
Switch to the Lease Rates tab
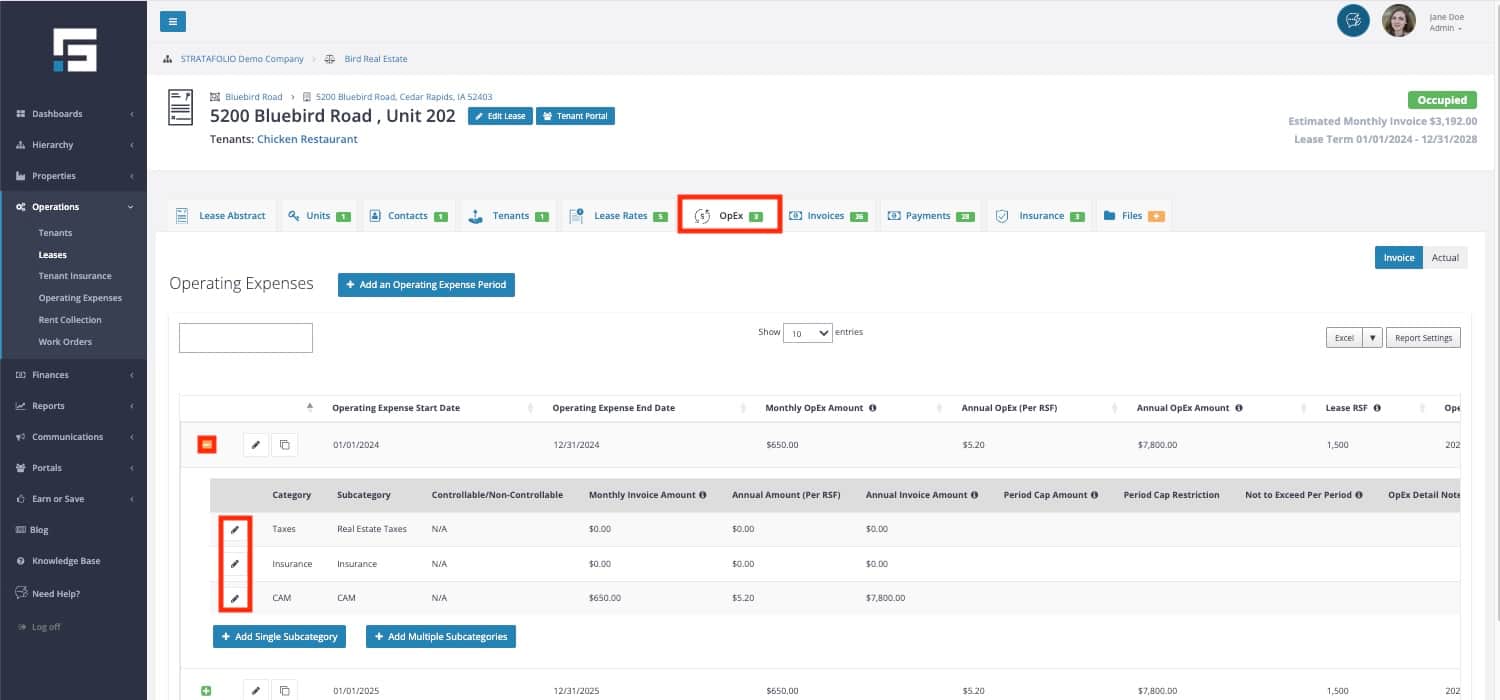tap(617, 216)
